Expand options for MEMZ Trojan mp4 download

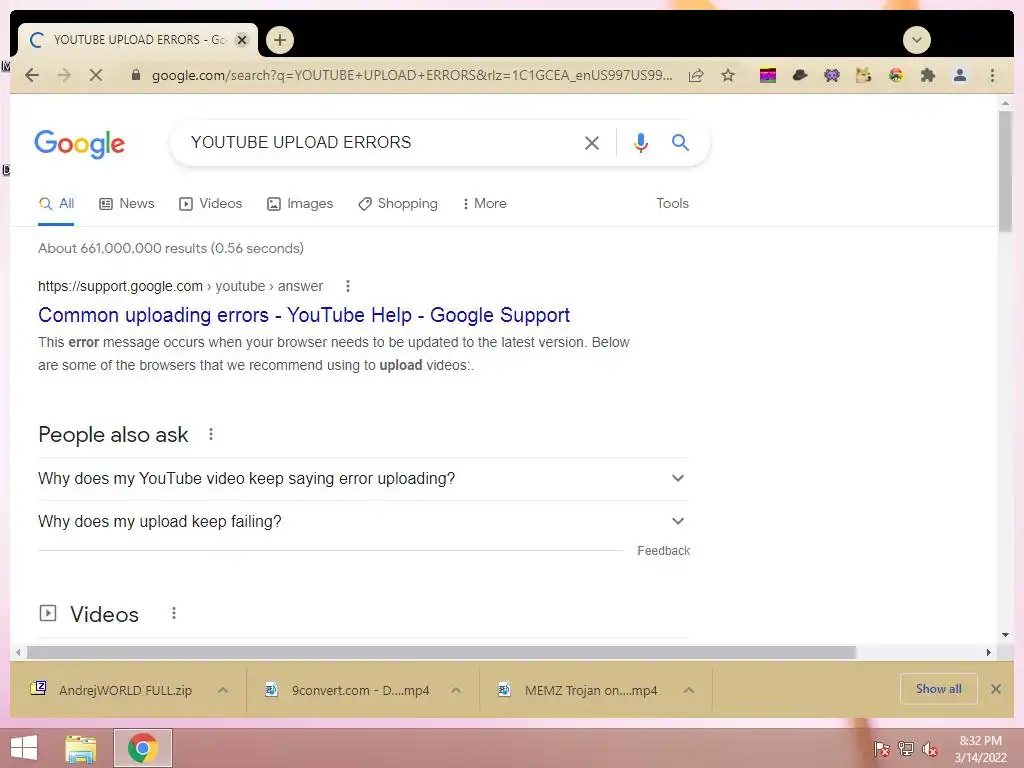coord(689,690)
